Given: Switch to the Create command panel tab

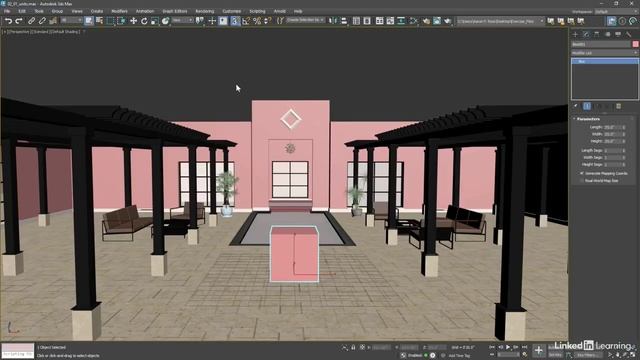Looking at the screenshot, I should [x=576, y=34].
